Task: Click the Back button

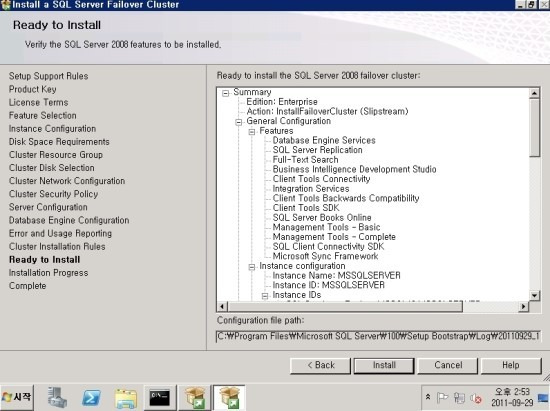Action: pos(320,365)
